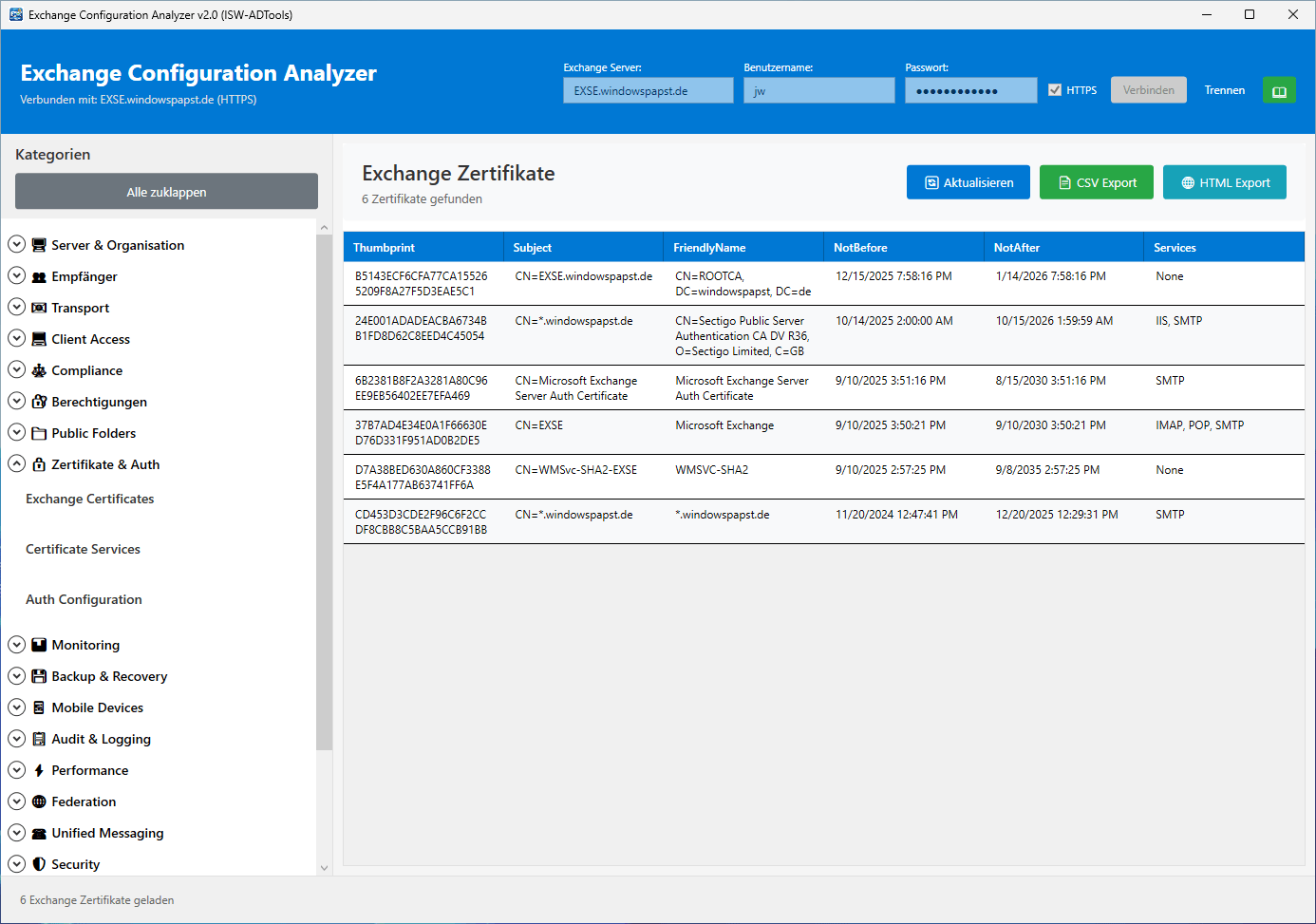
Task: Click the HTML Export button
Action: click(1224, 182)
